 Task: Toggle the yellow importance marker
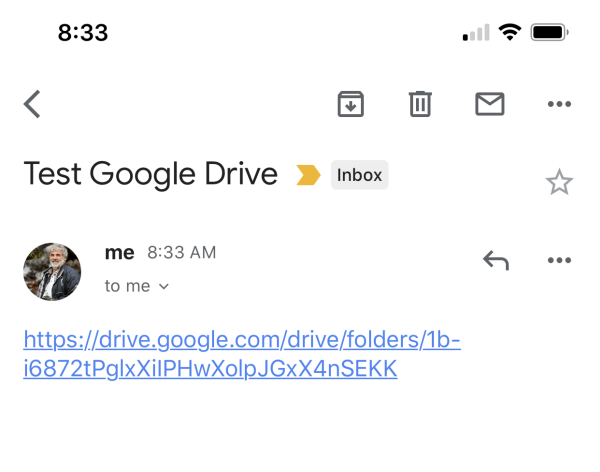(308, 175)
